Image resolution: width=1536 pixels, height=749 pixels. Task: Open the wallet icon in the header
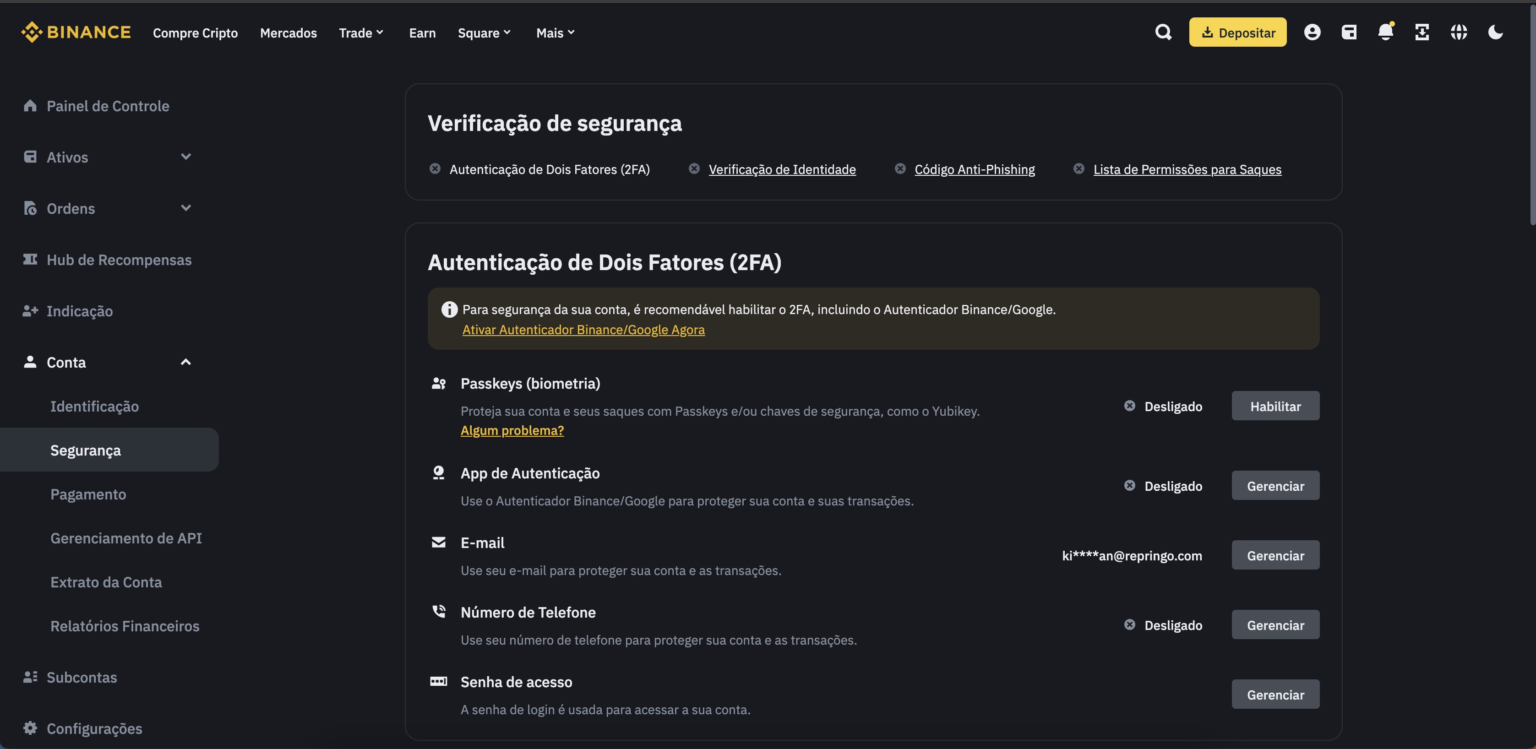tap(1349, 31)
